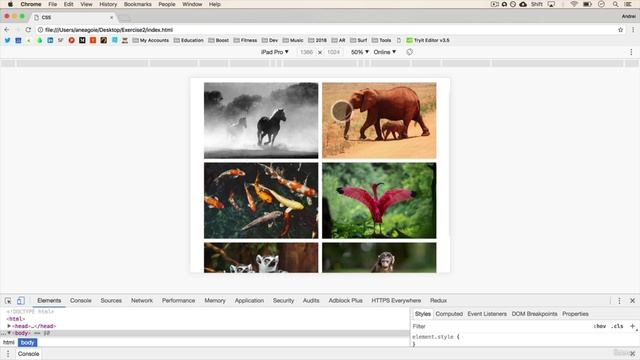Open the Redux tab
Image resolution: width=640 pixels, height=360 pixels.
(x=438, y=300)
